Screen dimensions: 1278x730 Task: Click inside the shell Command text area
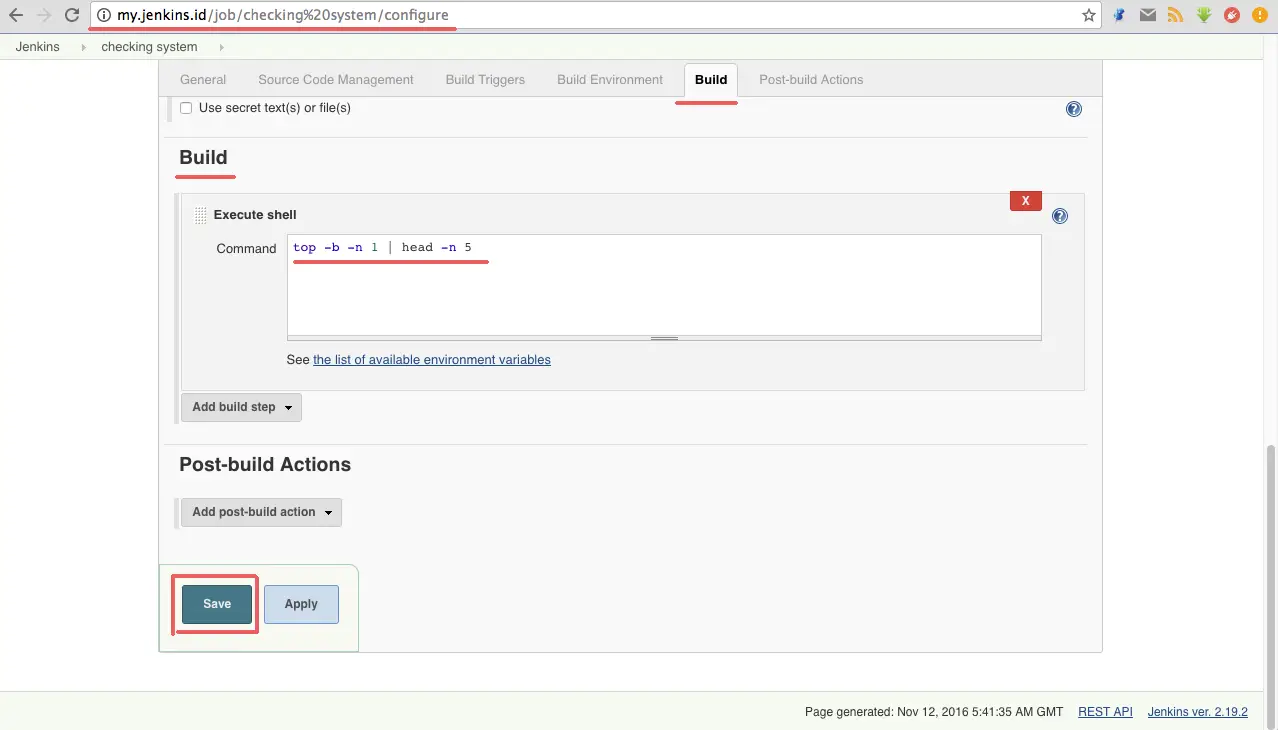click(664, 285)
